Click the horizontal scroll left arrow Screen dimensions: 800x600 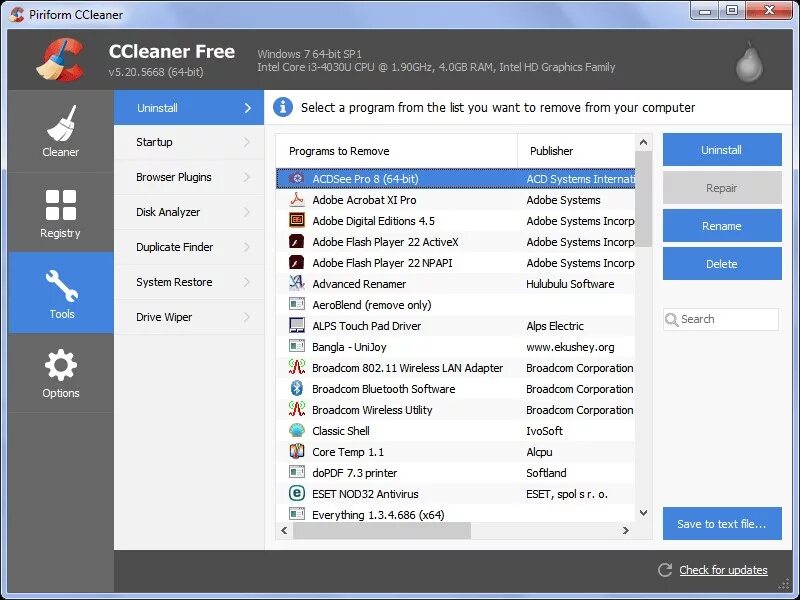click(x=284, y=531)
